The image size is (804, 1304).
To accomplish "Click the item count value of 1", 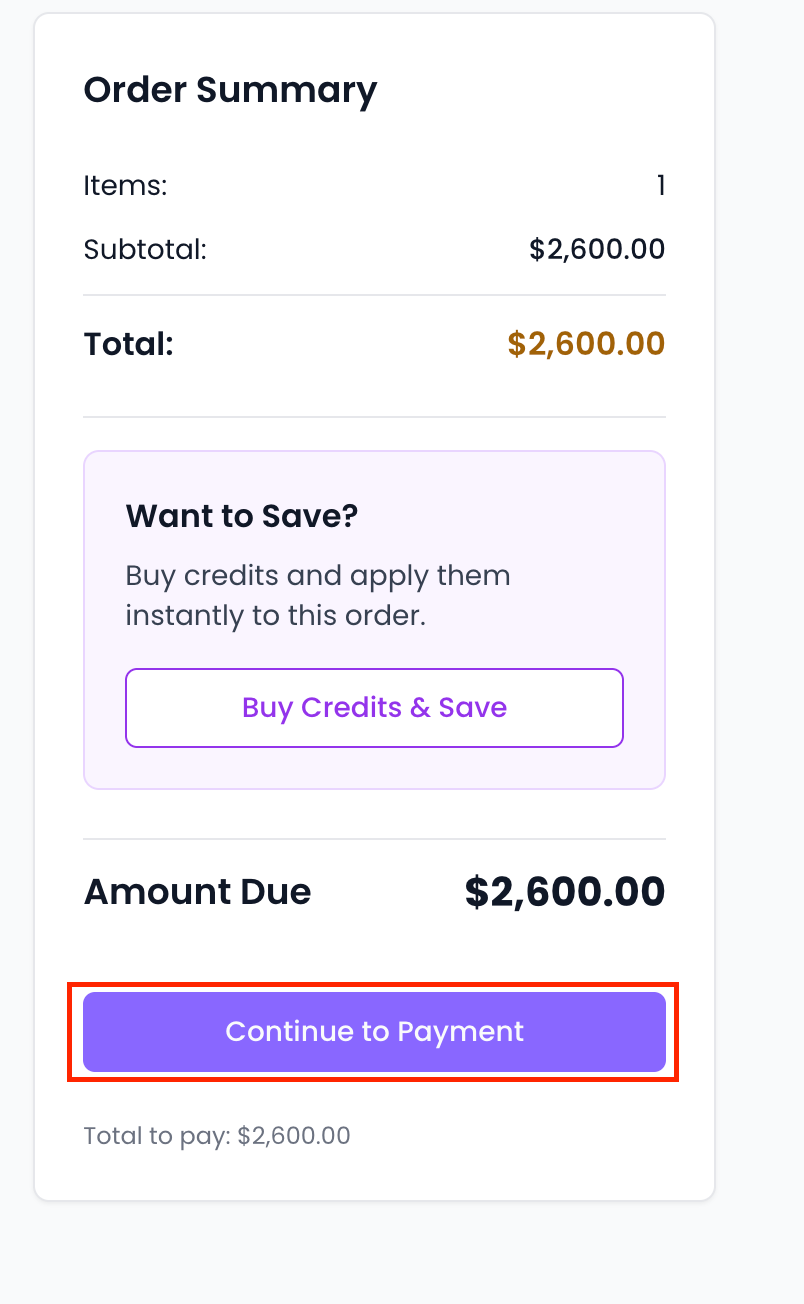I will click(x=660, y=186).
